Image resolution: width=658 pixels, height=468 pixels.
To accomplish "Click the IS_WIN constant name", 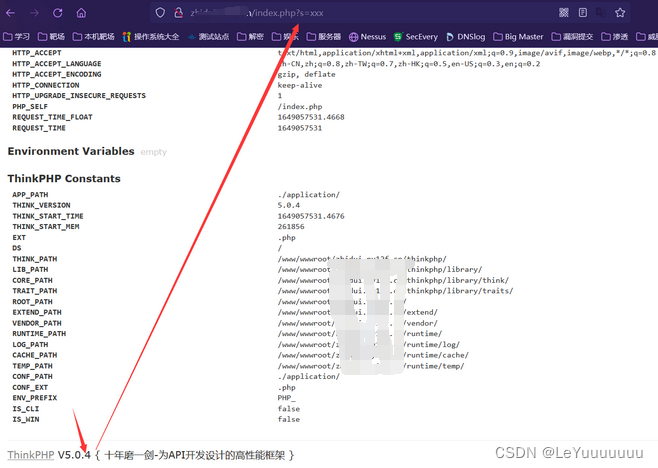I will [x=26, y=419].
